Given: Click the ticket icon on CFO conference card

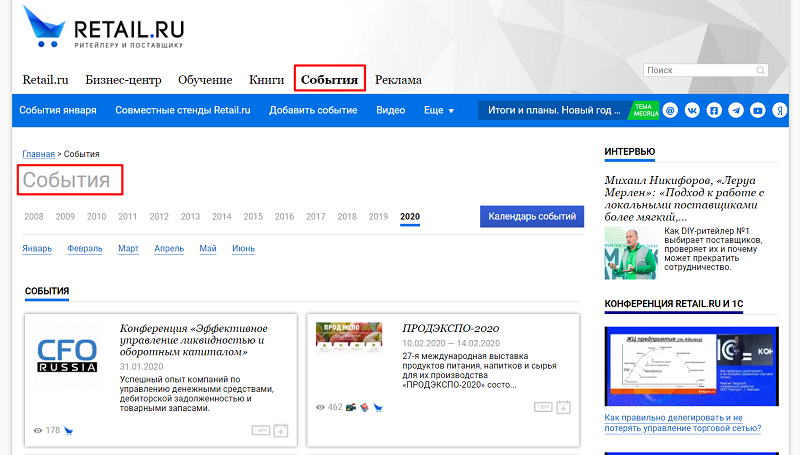Looking at the screenshot, I should click(261, 431).
